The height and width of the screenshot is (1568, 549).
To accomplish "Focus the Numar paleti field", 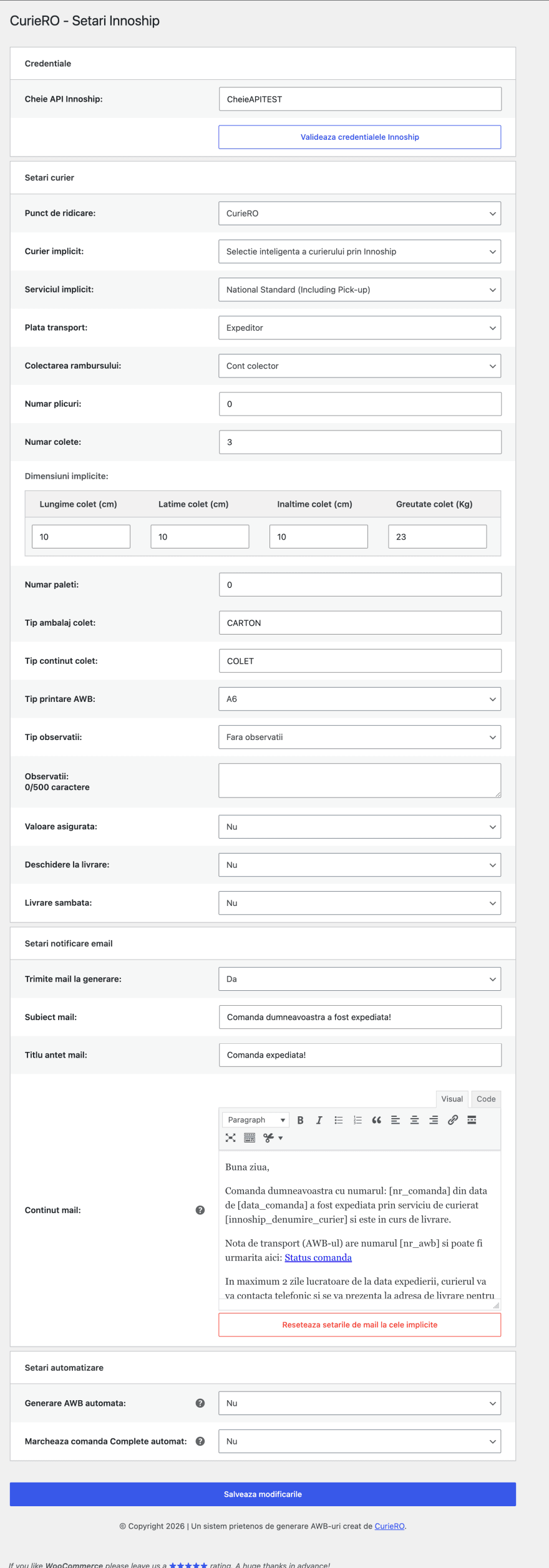I will point(360,585).
